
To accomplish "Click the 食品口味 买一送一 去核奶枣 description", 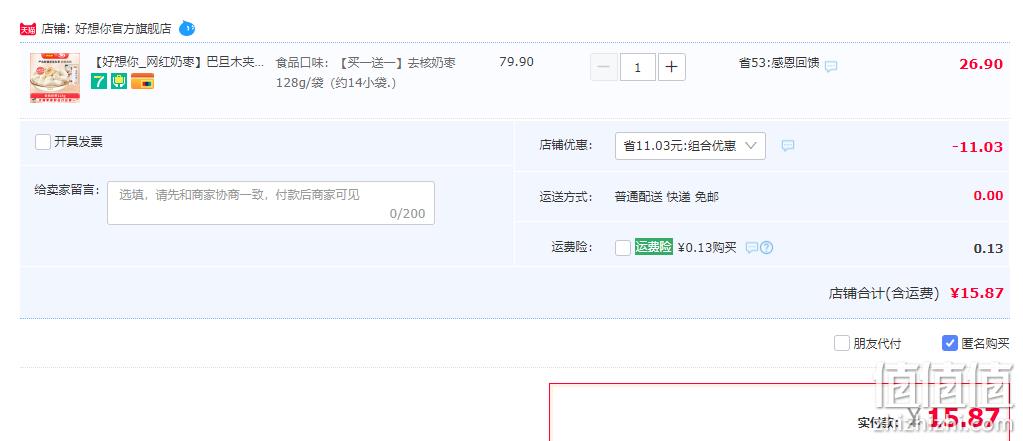I will click(x=365, y=63).
